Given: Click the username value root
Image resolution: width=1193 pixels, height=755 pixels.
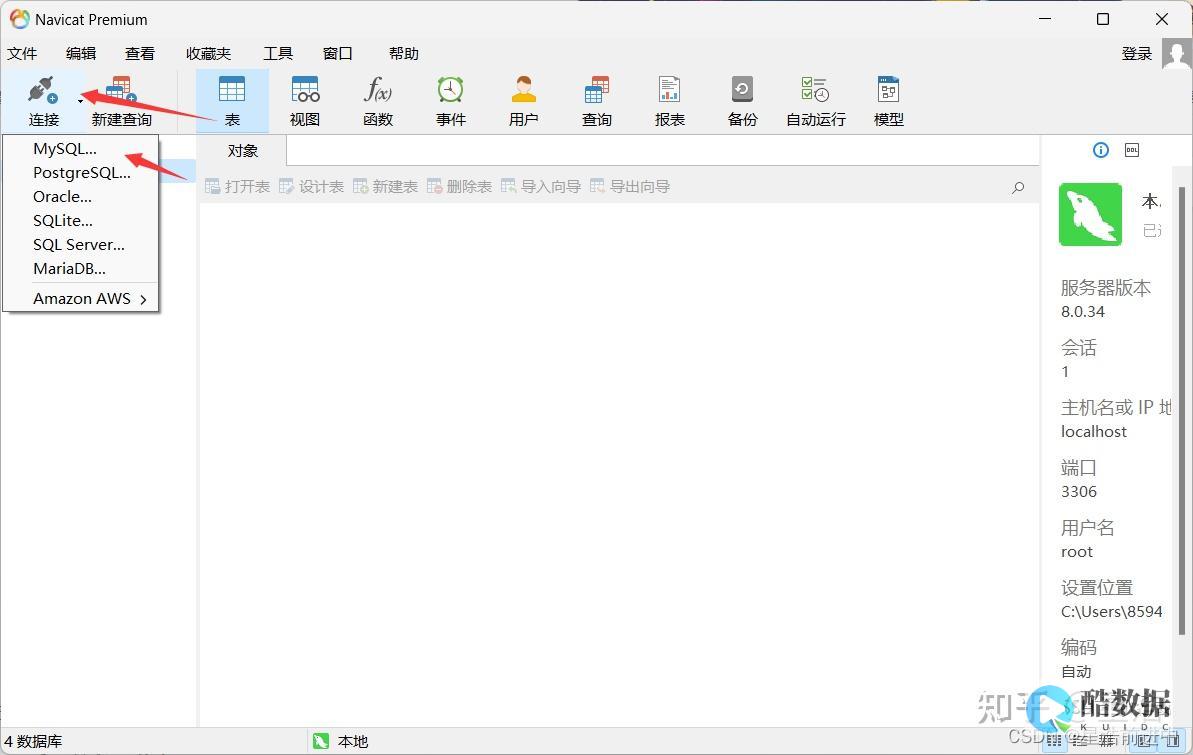Looking at the screenshot, I should (x=1077, y=552).
